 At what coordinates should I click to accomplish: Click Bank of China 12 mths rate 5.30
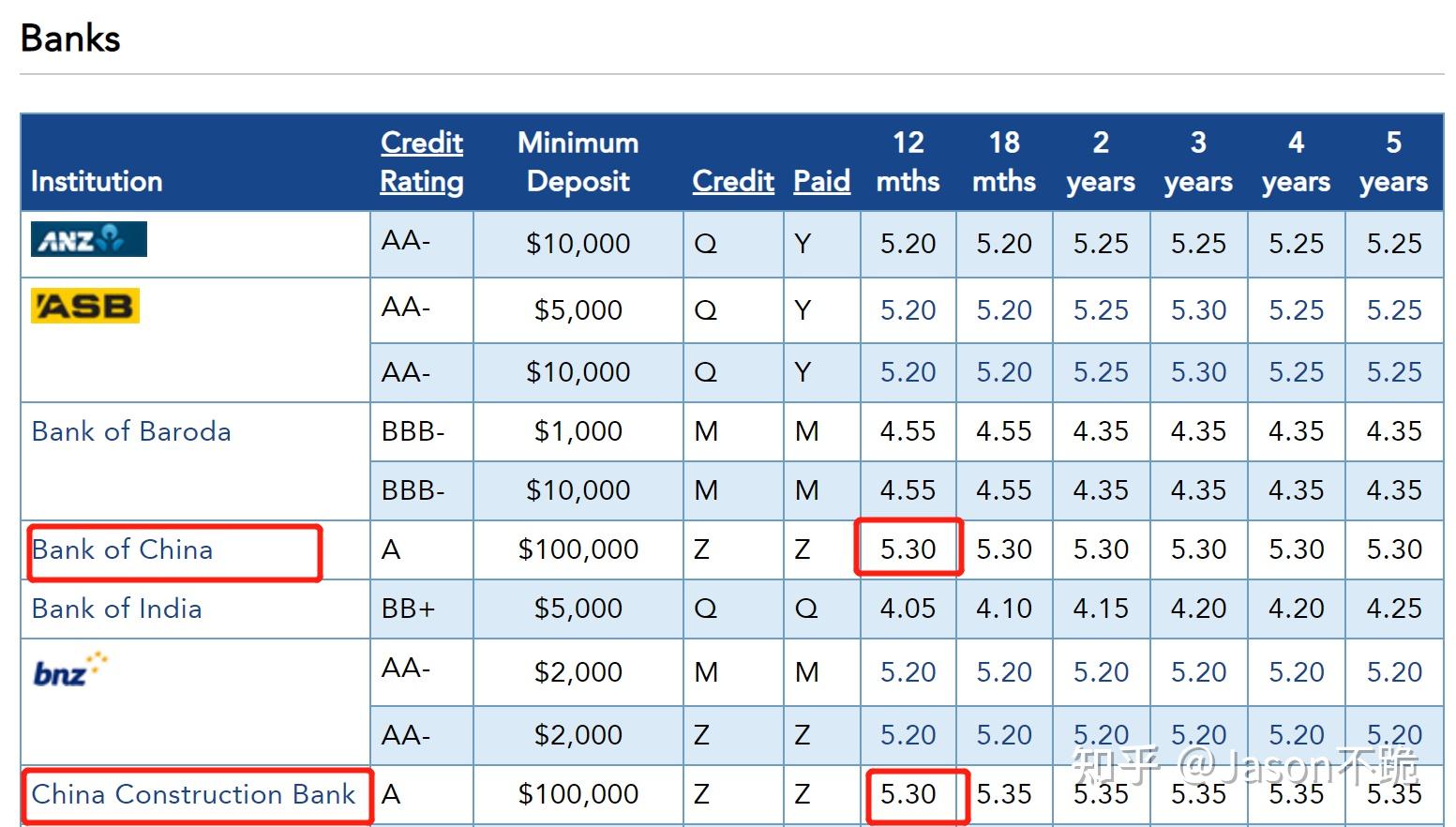click(908, 549)
